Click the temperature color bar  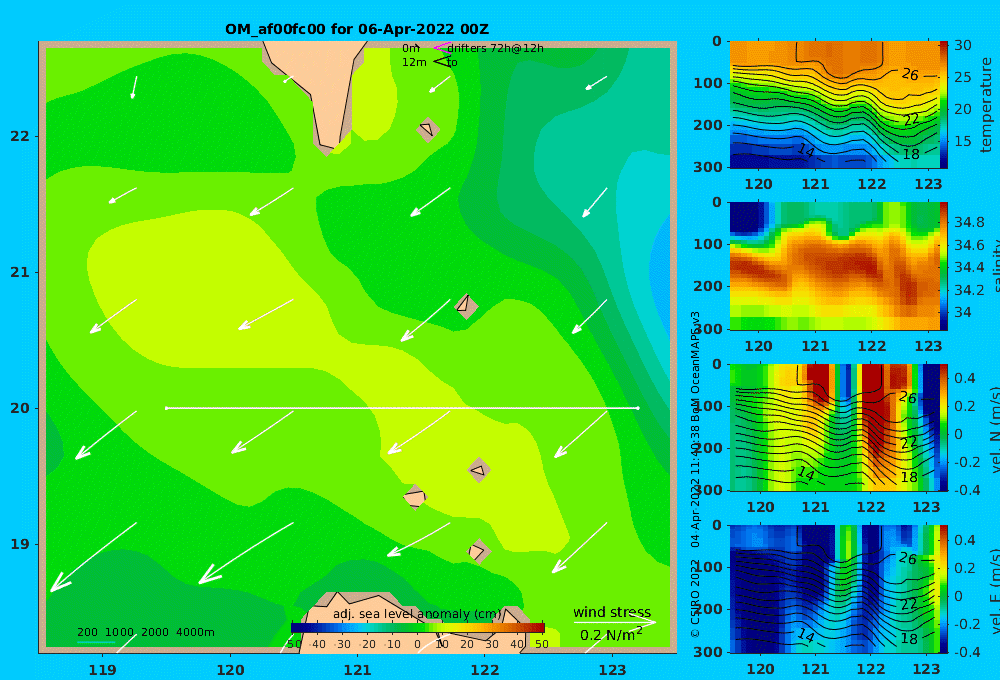(944, 105)
